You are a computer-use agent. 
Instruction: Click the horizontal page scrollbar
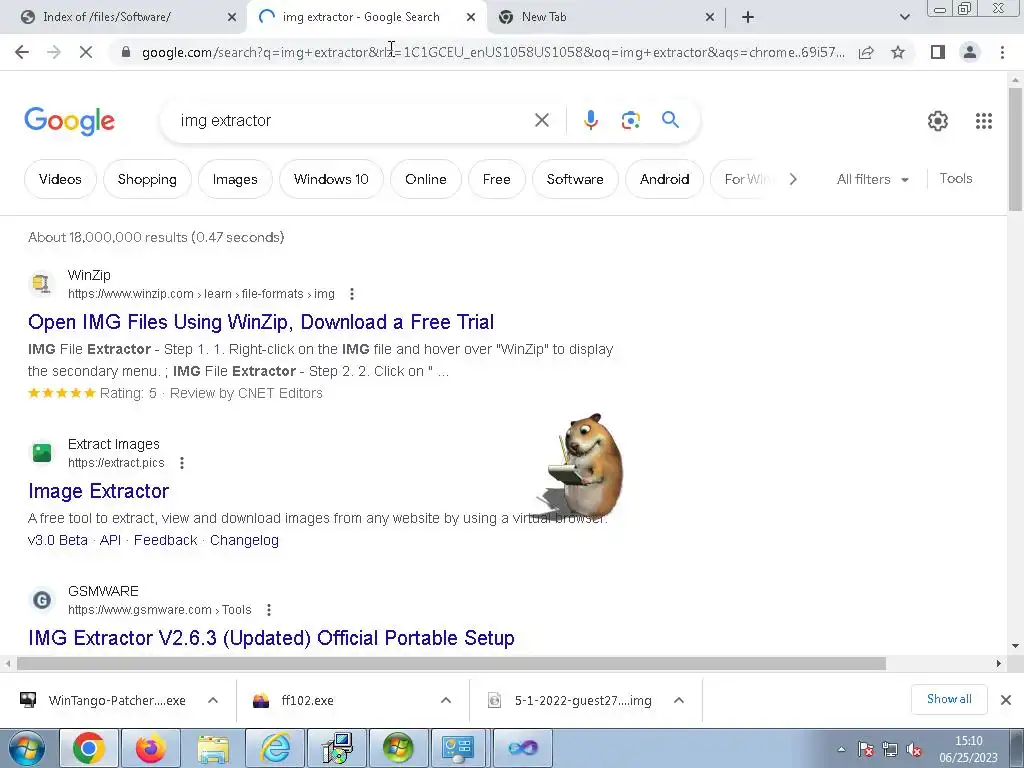point(451,664)
